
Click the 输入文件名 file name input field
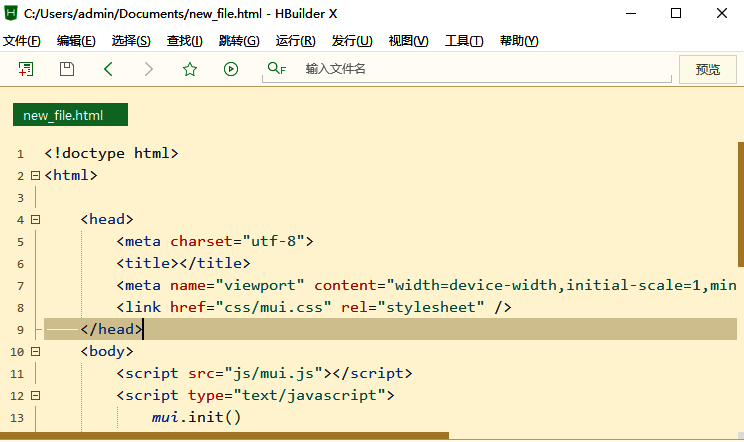pyautogui.click(x=480, y=69)
